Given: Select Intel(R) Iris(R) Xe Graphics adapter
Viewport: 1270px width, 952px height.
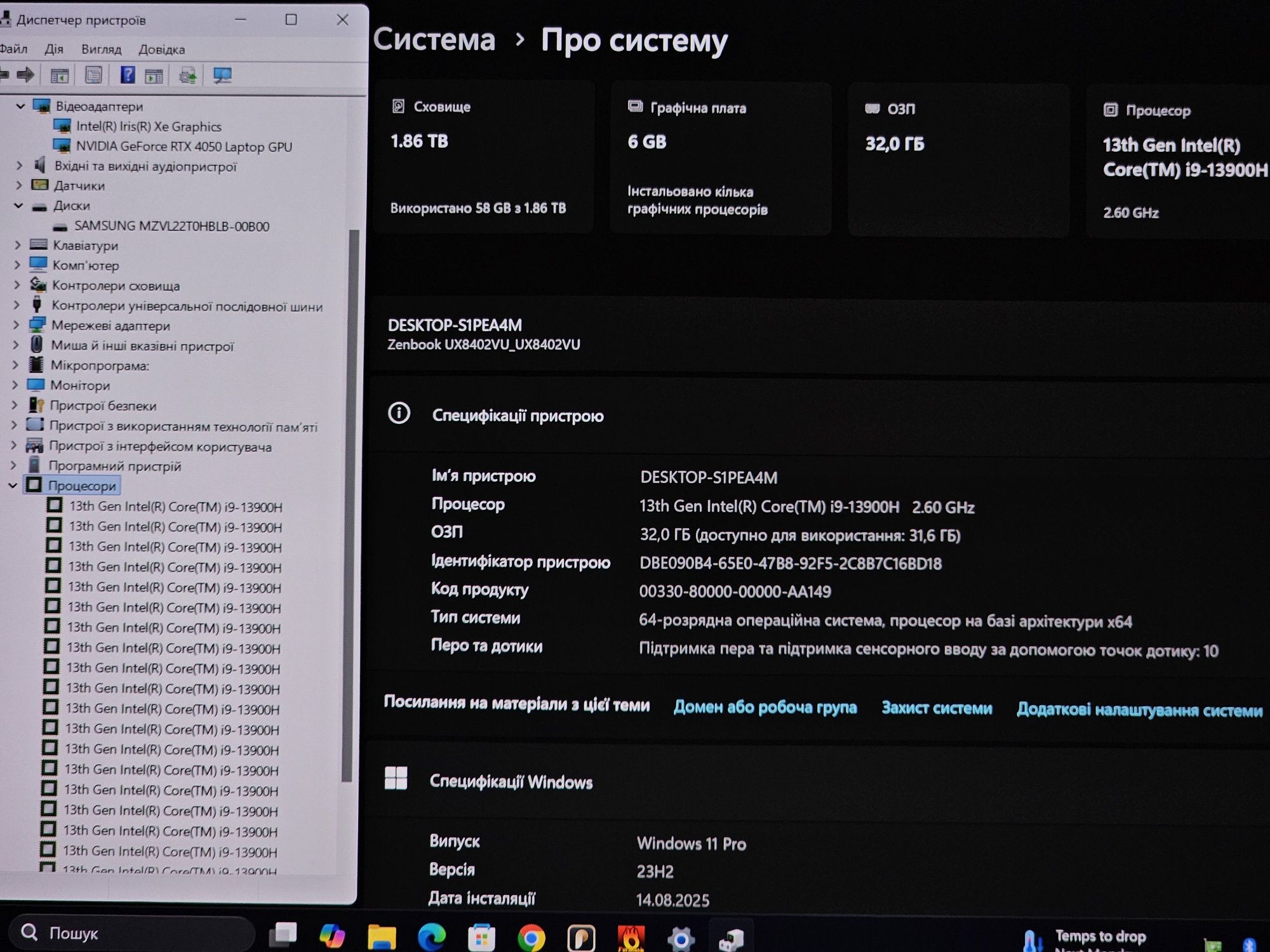Looking at the screenshot, I should click(x=149, y=126).
